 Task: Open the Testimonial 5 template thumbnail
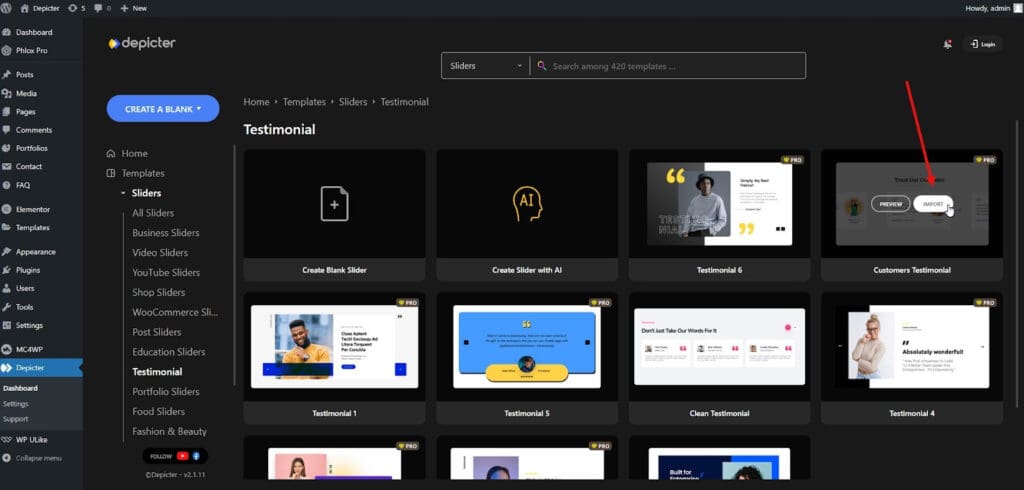coord(527,346)
